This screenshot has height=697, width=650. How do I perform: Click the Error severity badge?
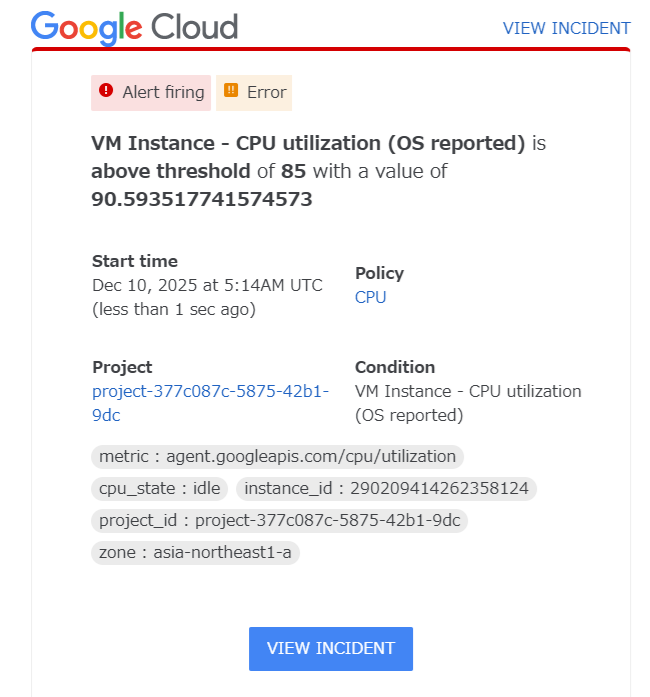point(254,93)
